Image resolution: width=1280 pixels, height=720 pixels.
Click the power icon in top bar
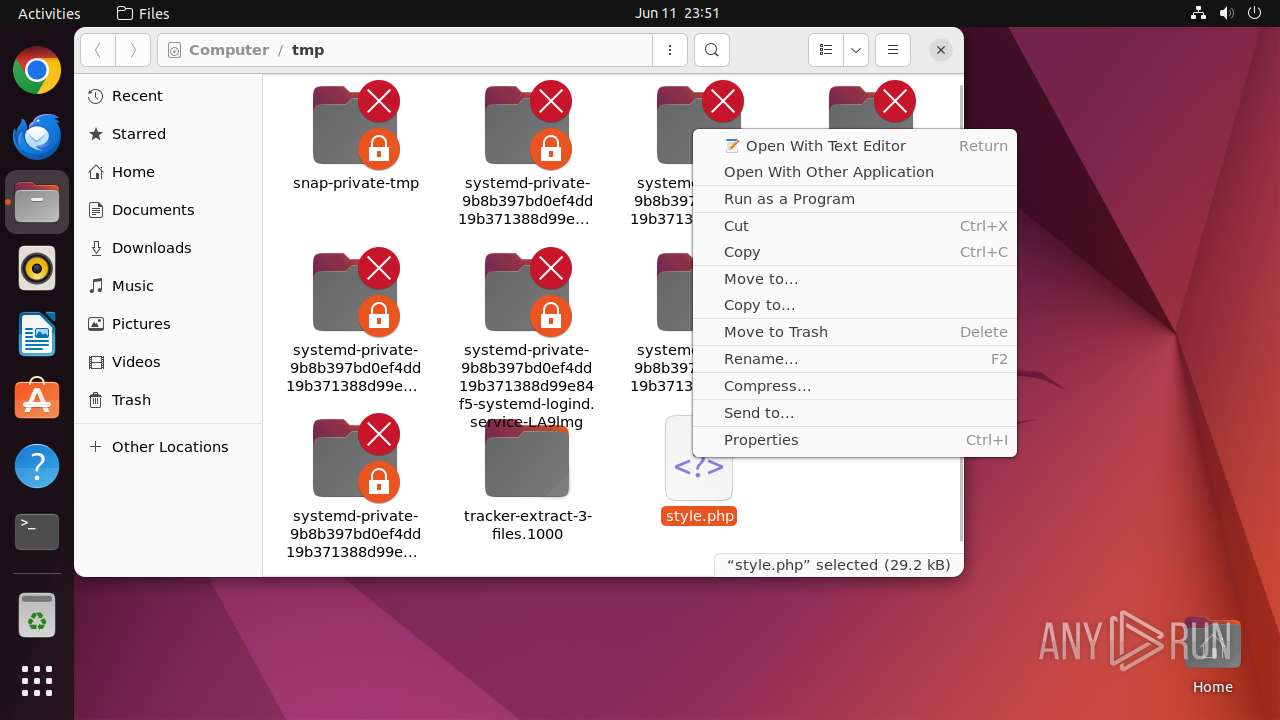point(1254,13)
